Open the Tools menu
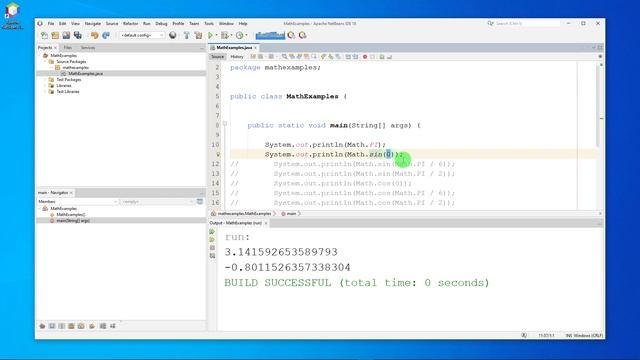Viewport: 640px width, 360px height. pos(209,24)
